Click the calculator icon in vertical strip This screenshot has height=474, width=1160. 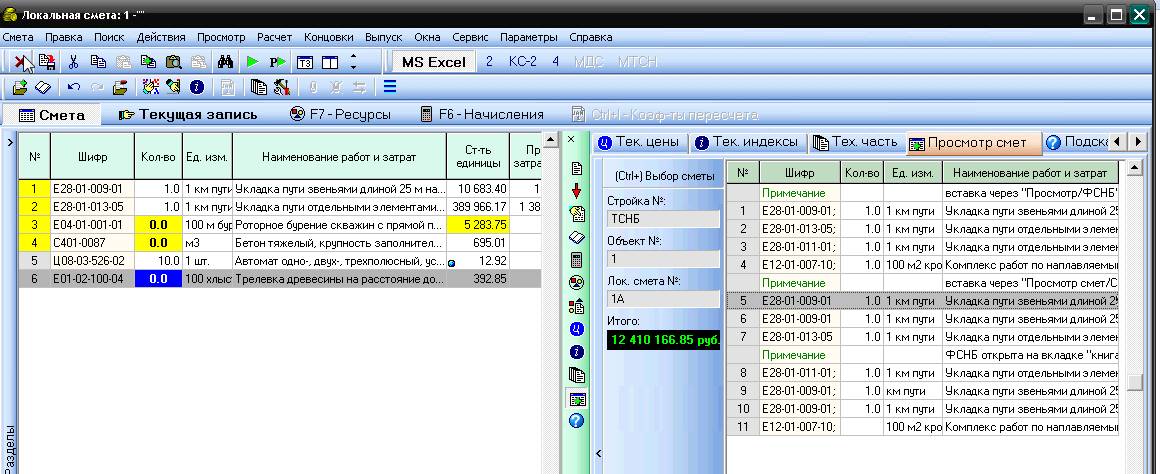[577, 260]
